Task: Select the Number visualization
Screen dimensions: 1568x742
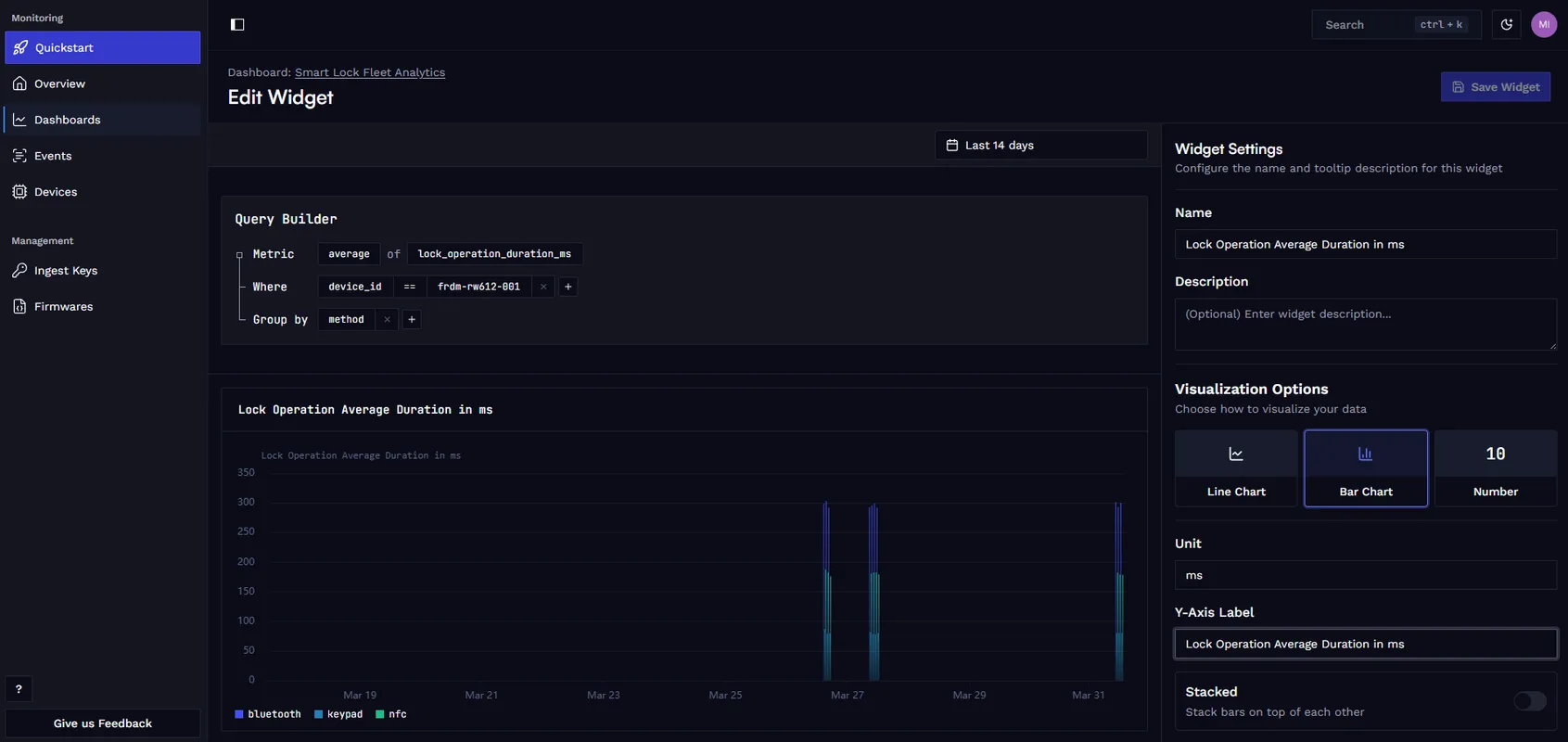Action: [x=1496, y=468]
